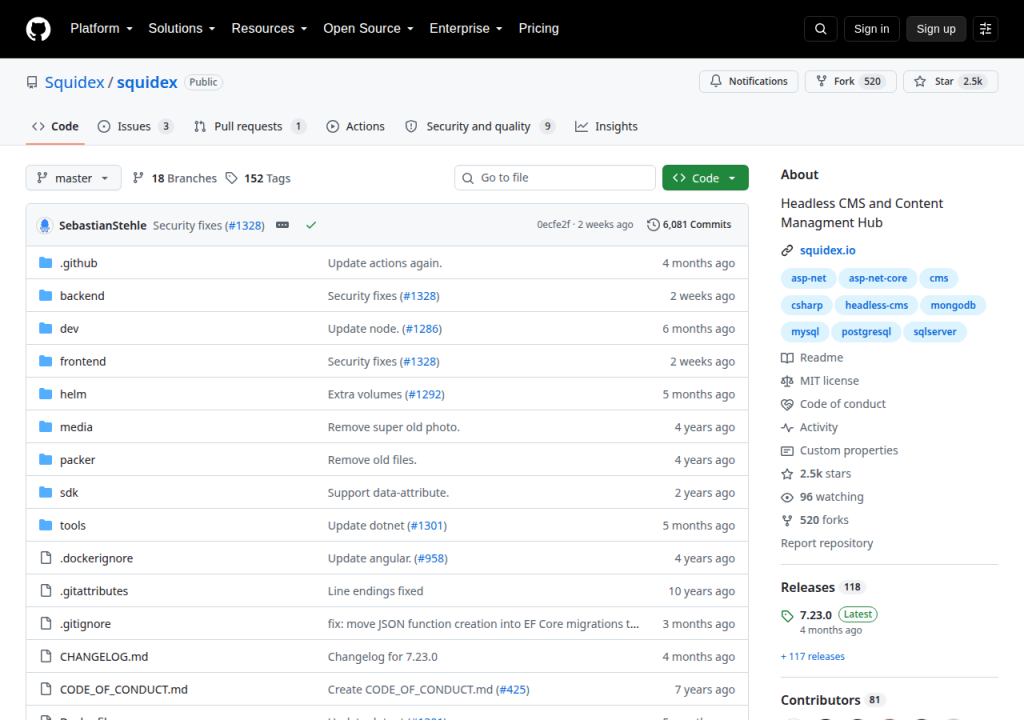This screenshot has height=720, width=1024.
Task: Open the .dockerignore file
Action: (x=96, y=558)
